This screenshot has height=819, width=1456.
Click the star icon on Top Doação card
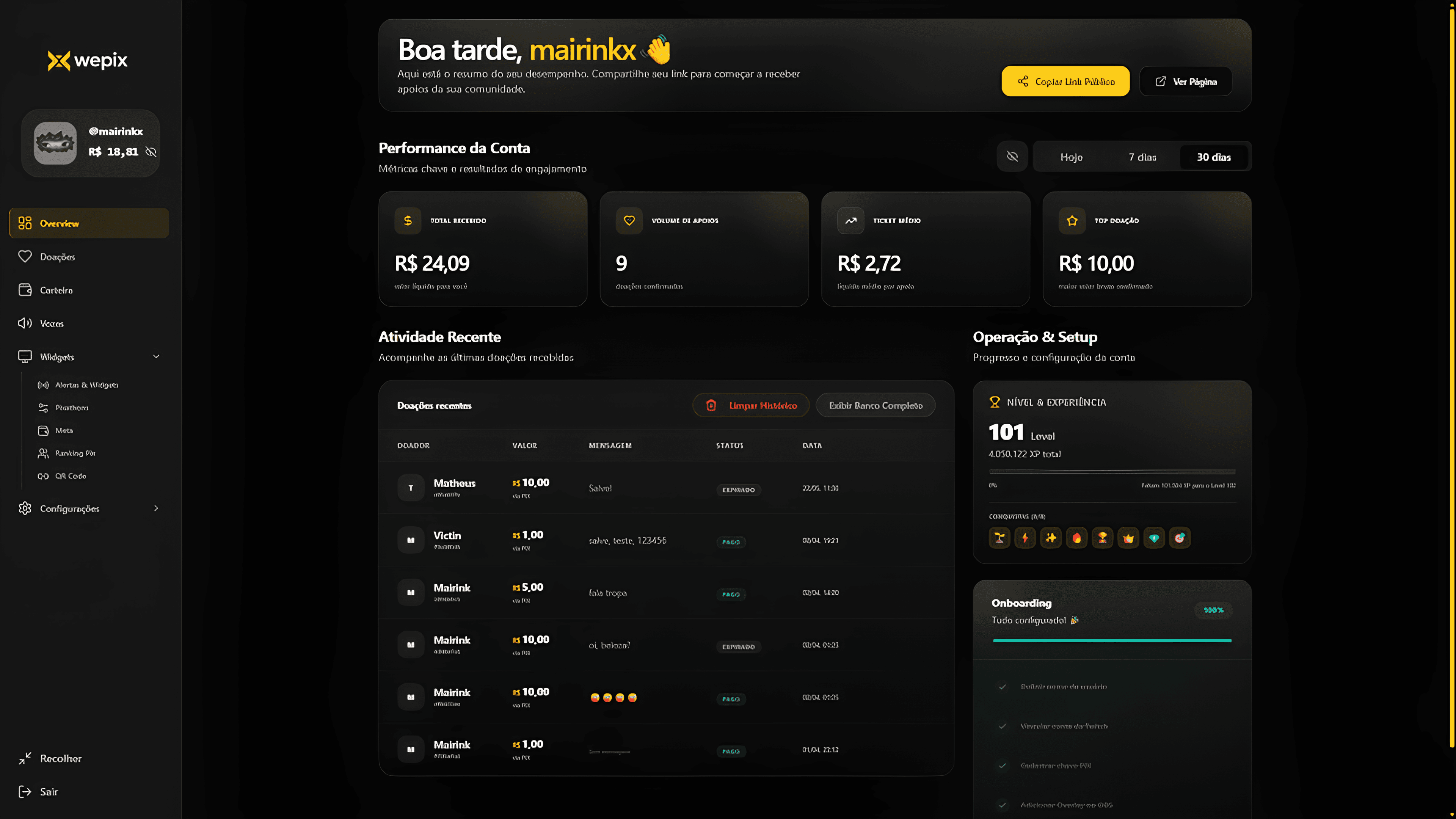(1072, 221)
